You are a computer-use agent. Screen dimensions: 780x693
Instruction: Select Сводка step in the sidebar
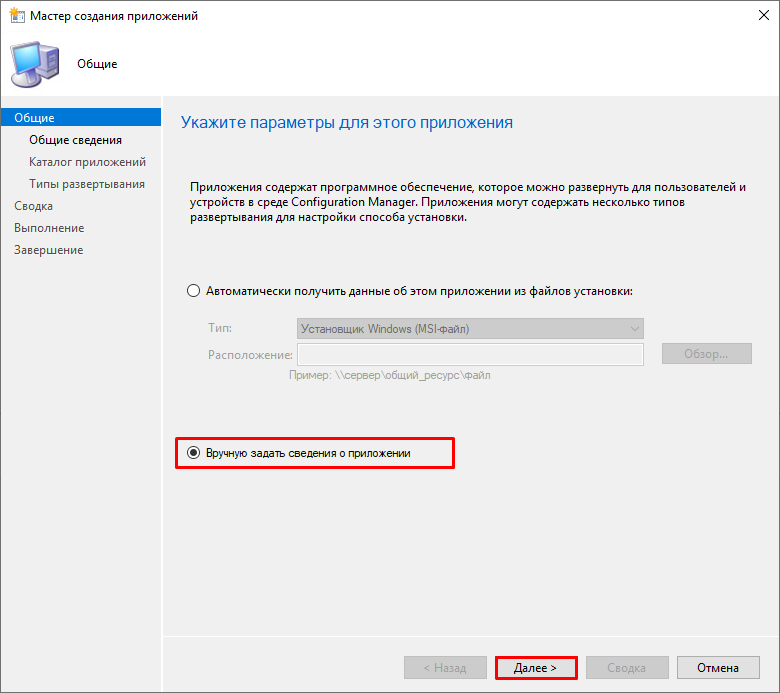pyautogui.click(x=33, y=205)
